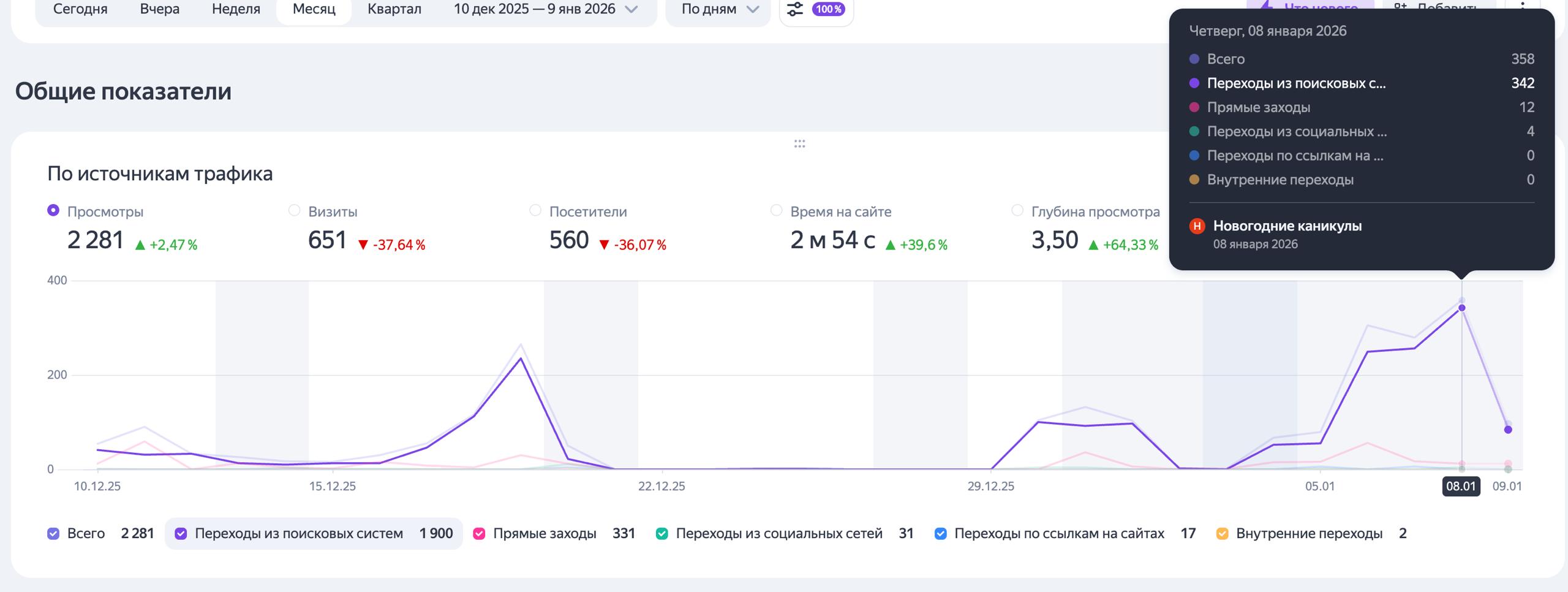This screenshot has height=592, width=1568.
Task: Switch period to Квартал
Action: click(394, 9)
